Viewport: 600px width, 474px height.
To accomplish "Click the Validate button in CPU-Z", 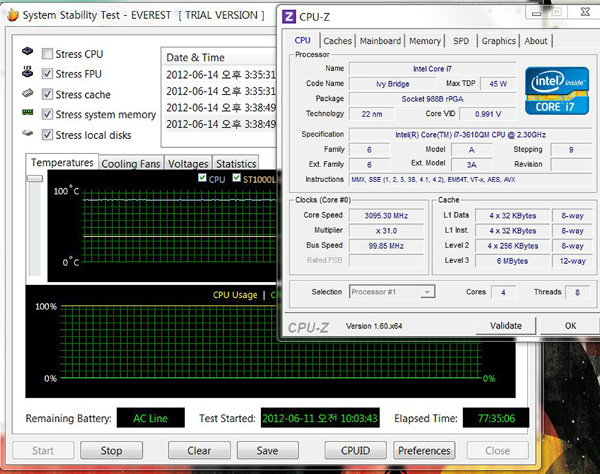I will coord(506,326).
